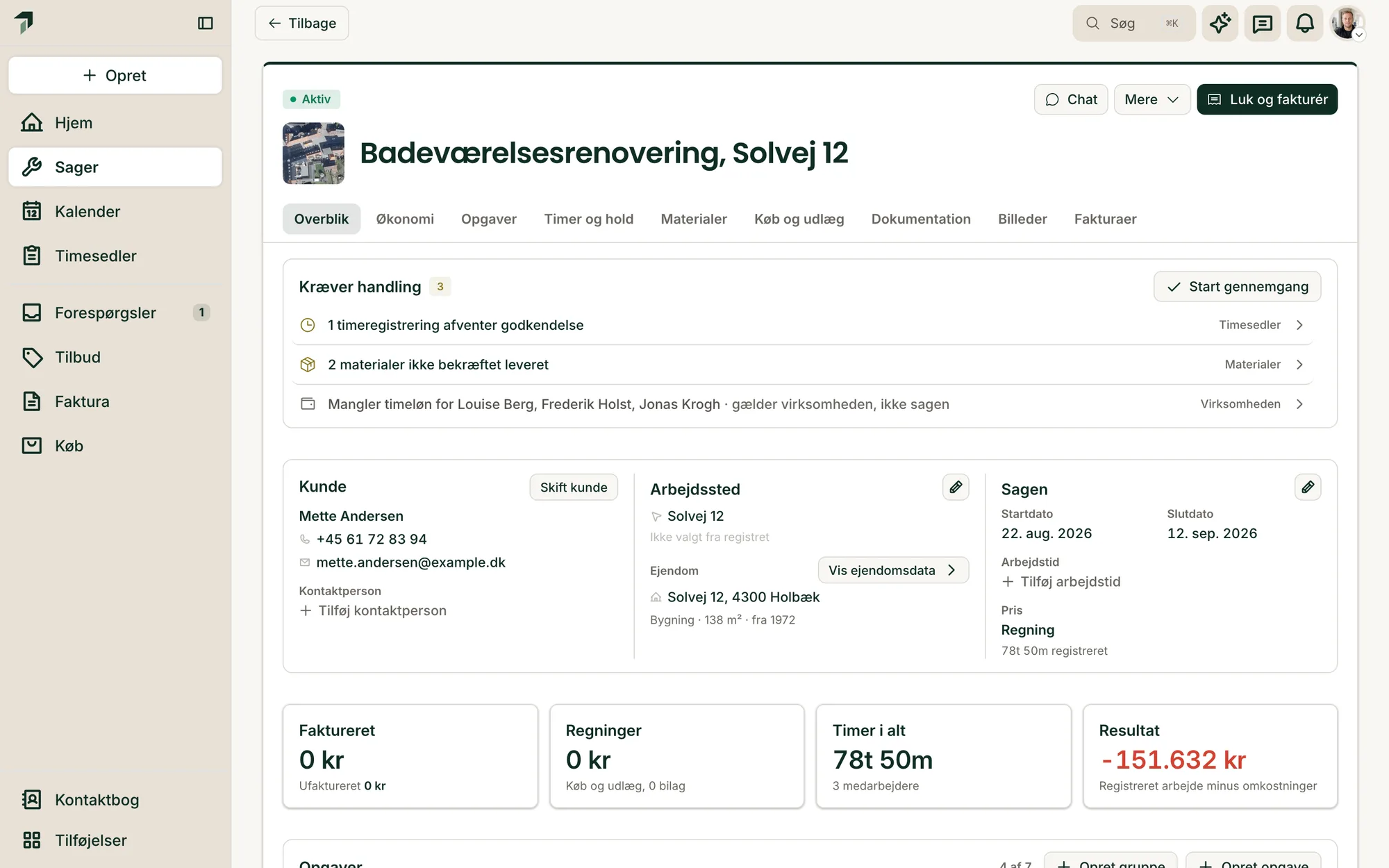This screenshot has width=1389, height=868.
Task: Go to Hjem in sidebar
Action: (115, 123)
